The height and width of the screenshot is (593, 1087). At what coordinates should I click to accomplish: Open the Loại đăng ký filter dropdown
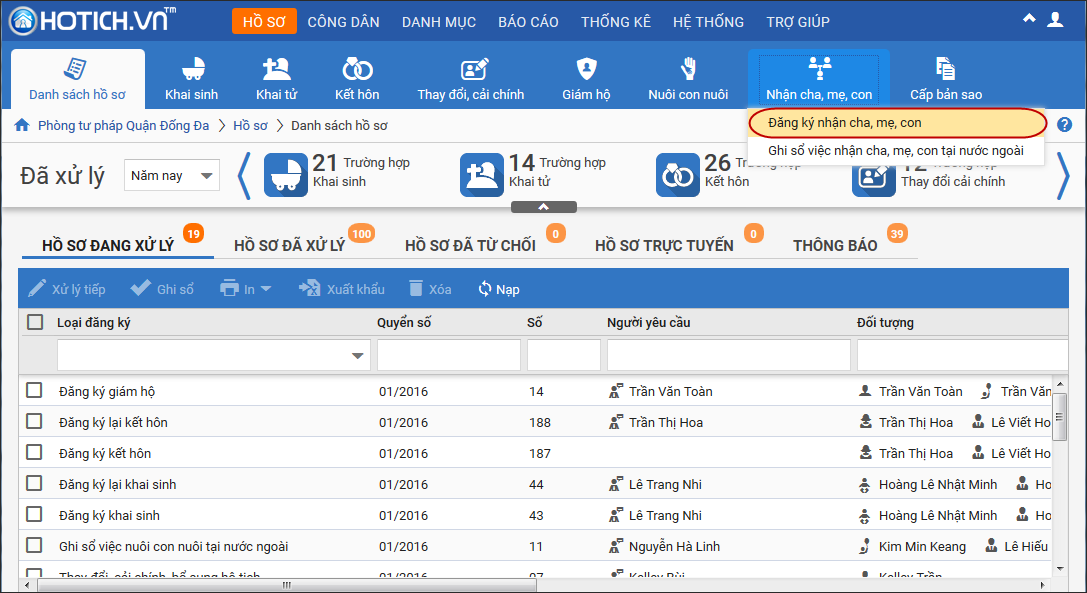358,356
